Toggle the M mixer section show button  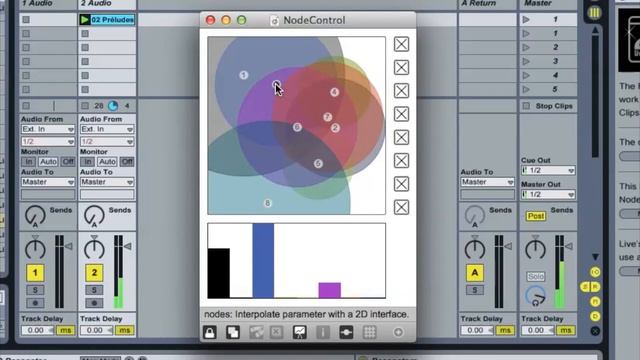coord(595,302)
